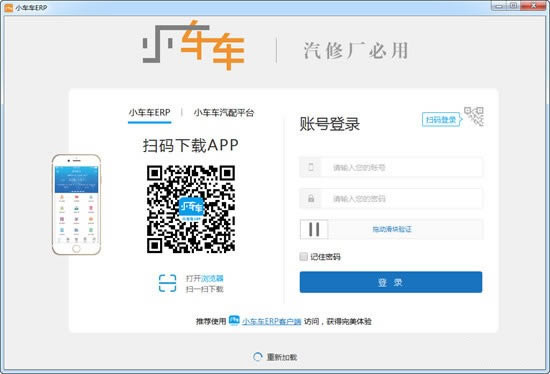This screenshot has height=374, width=550.
Task: Click the blue 登录 button
Action: (x=391, y=282)
